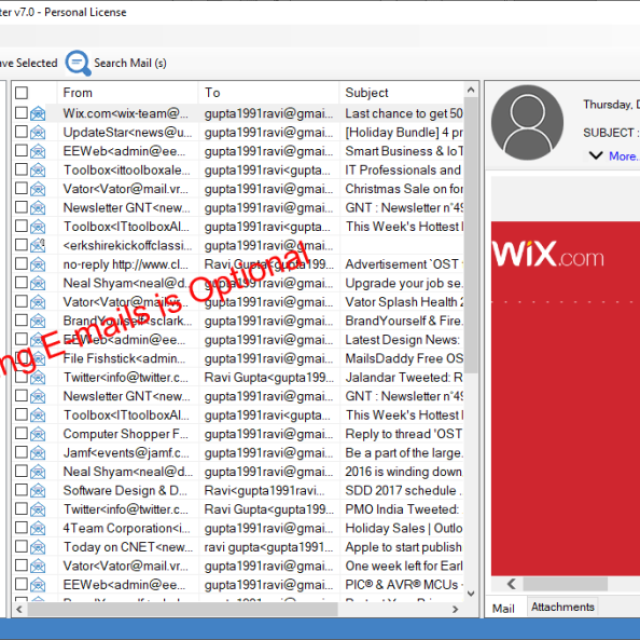The height and width of the screenshot is (640, 640).
Task: Click envelope icon of Vator Splash Health row
Action: (38, 302)
